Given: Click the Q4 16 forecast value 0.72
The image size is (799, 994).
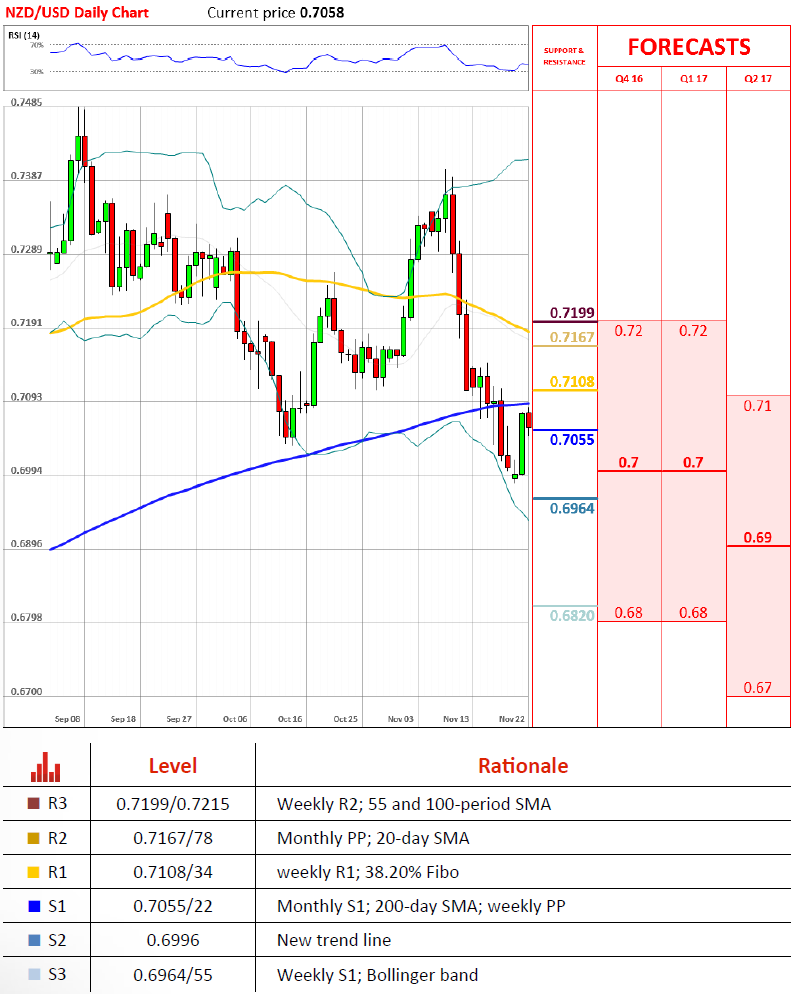Looking at the screenshot, I should click(628, 331).
